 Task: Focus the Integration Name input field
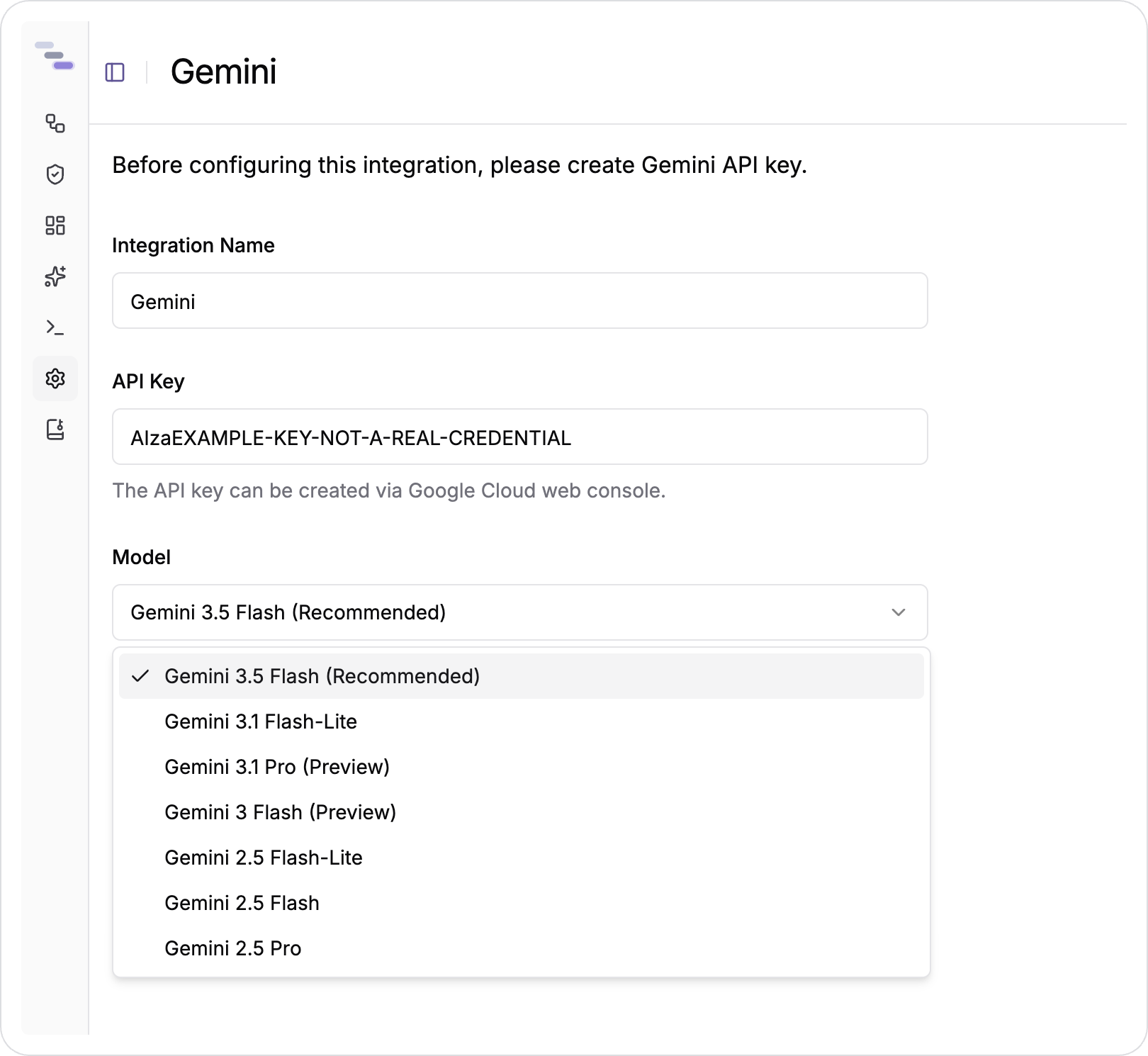coord(520,300)
